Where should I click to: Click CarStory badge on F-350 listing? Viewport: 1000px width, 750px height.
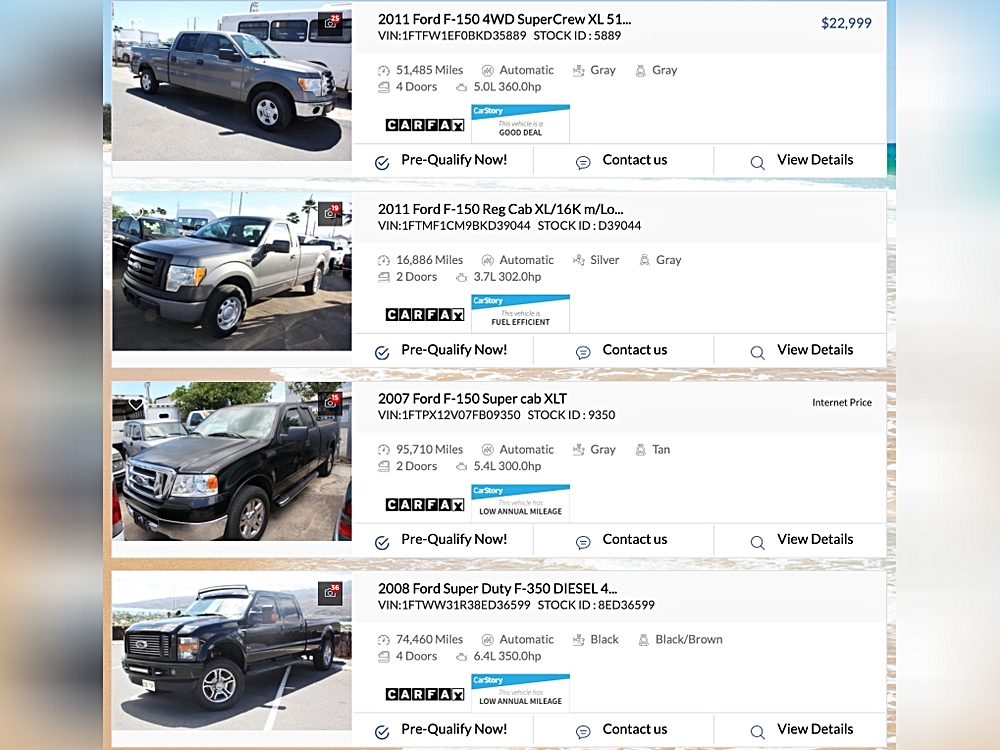point(520,692)
